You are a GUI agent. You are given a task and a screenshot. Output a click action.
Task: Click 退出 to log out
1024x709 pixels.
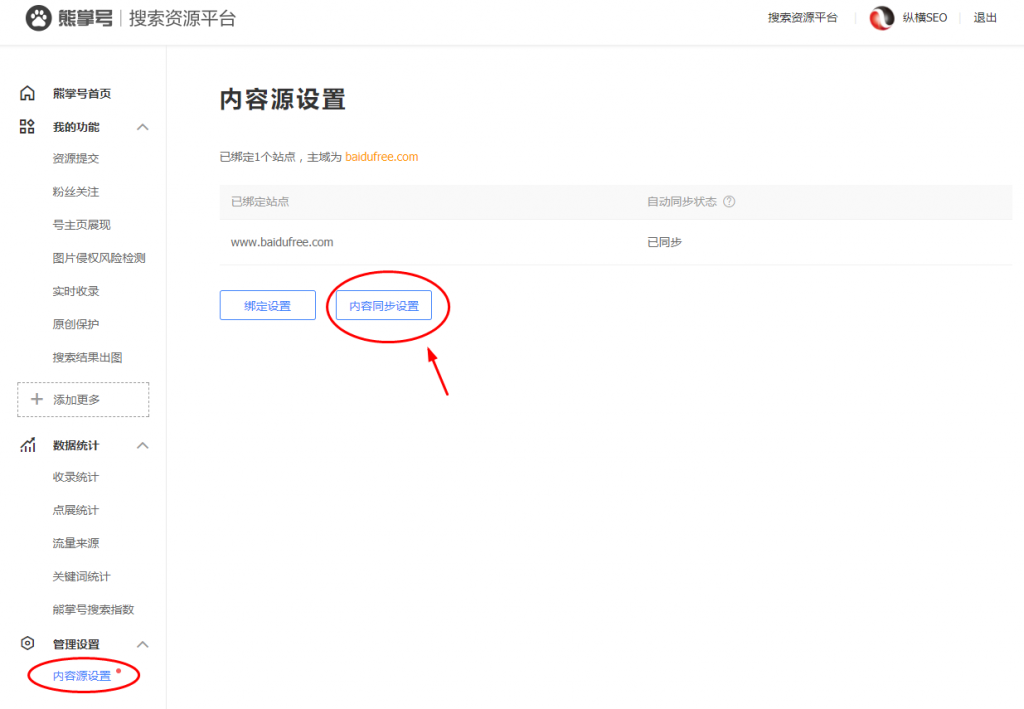tap(985, 18)
